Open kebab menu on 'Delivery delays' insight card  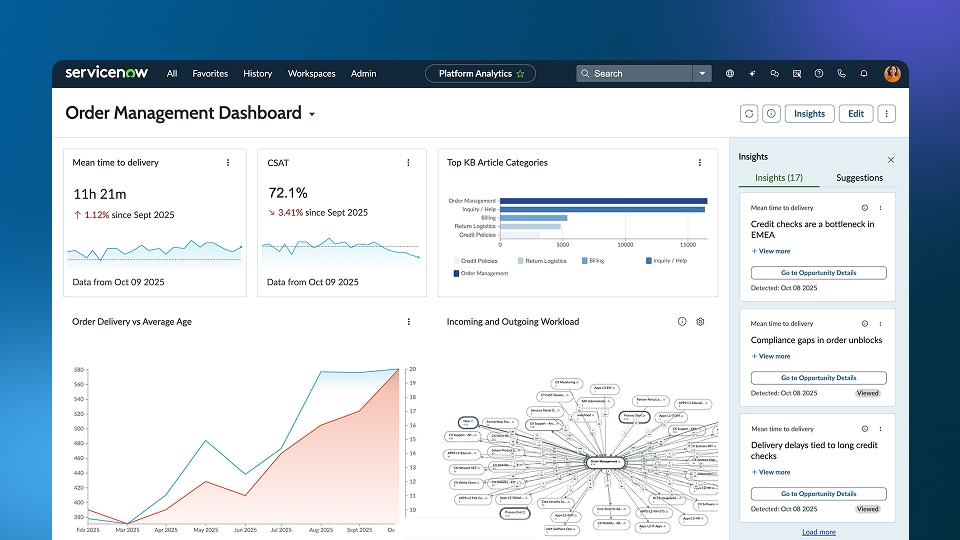(880, 429)
